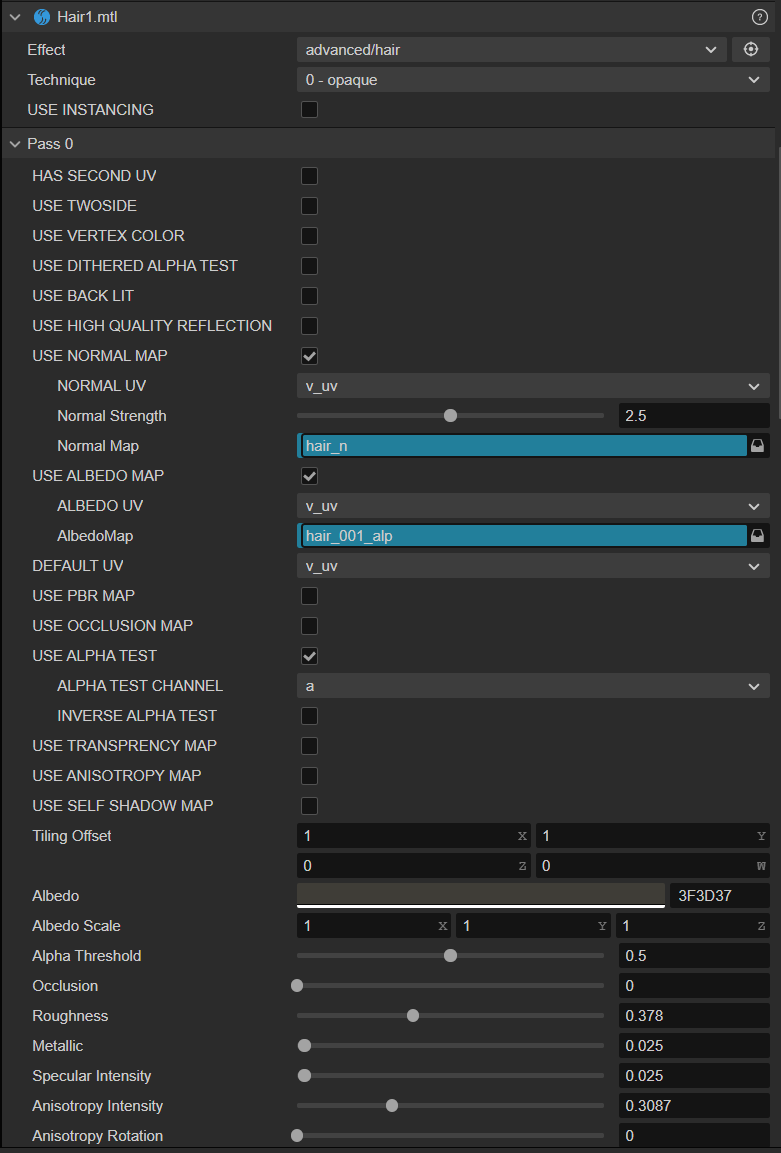This screenshot has width=781, height=1153.
Task: Click the AlbedoMap asset picker icon
Action: [x=757, y=536]
